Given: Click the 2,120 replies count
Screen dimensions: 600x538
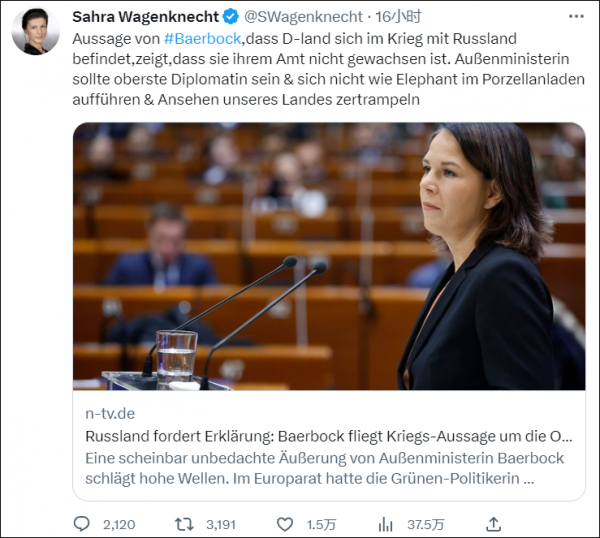Looking at the screenshot, I should point(119,525).
